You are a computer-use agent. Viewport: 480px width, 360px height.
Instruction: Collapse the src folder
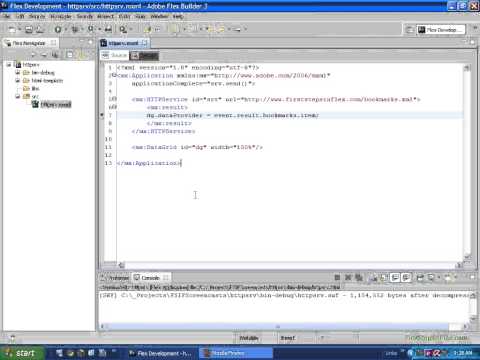[x=18, y=96]
